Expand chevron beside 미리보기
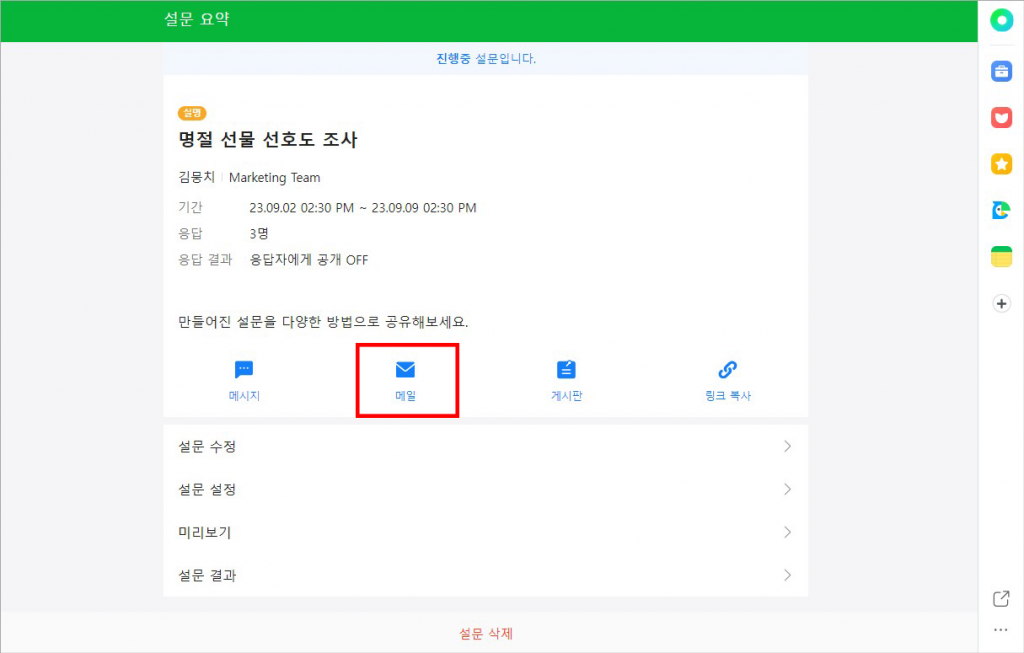 pyautogui.click(x=788, y=533)
